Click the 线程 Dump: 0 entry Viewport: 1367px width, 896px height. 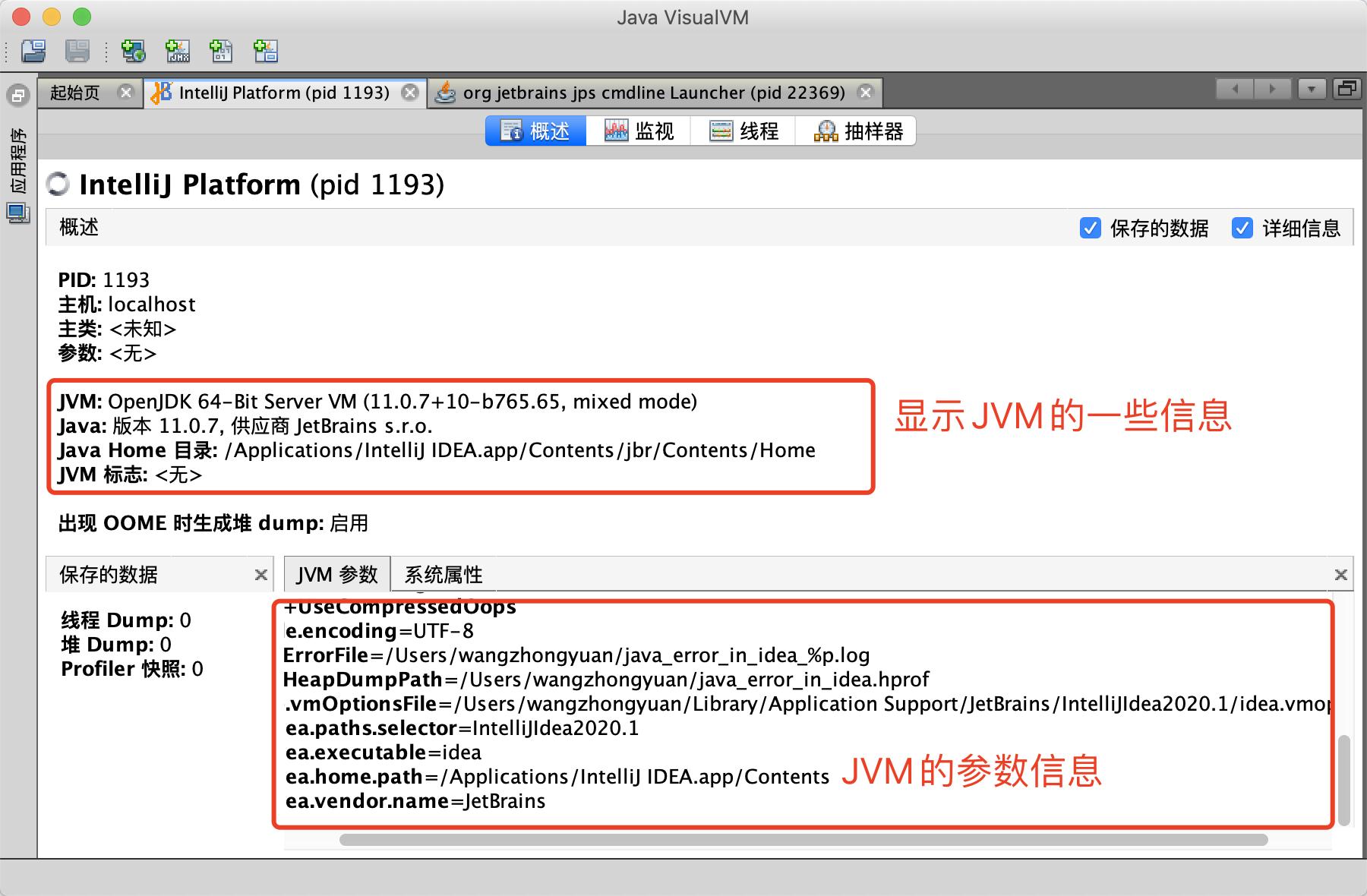(126, 620)
